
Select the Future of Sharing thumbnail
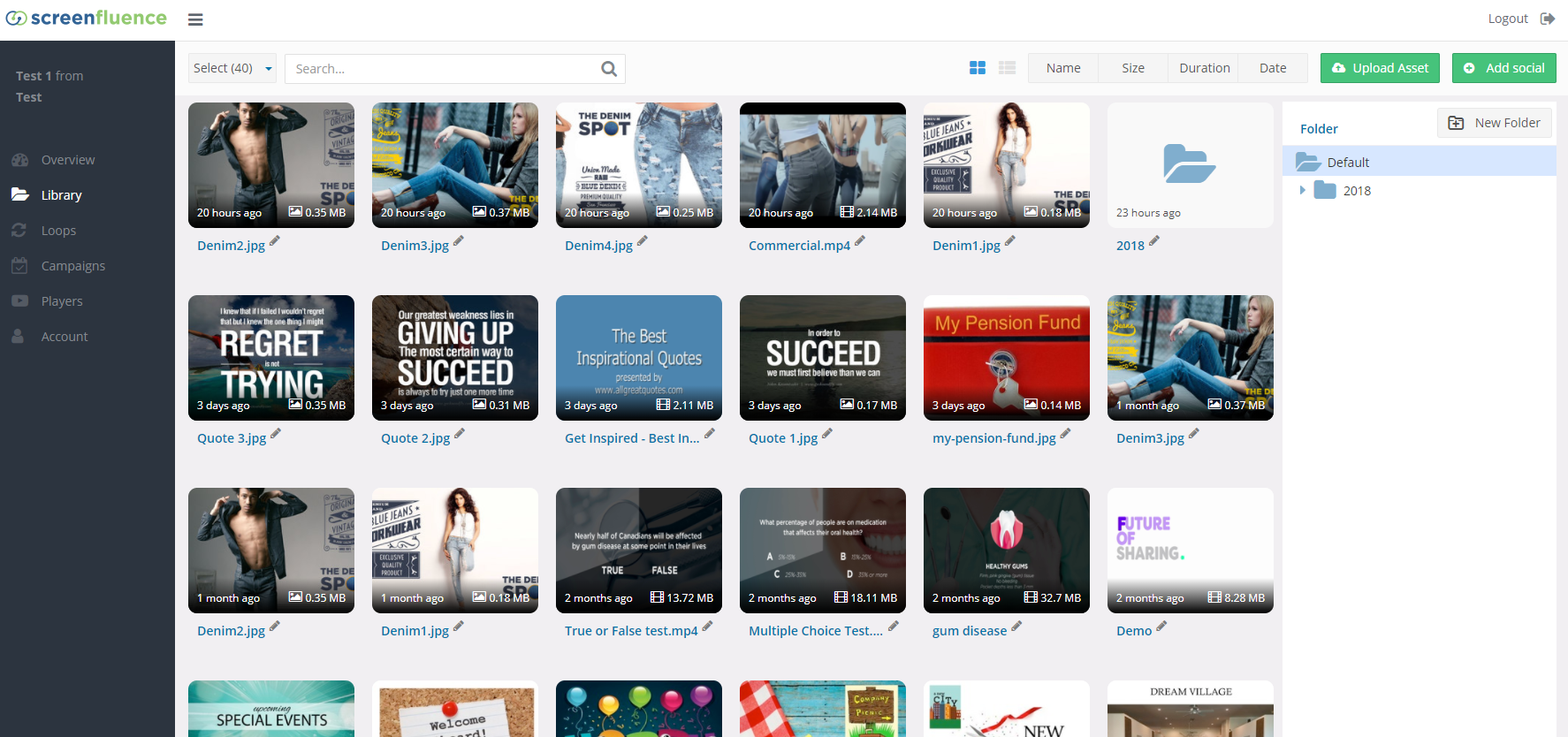pos(1191,551)
